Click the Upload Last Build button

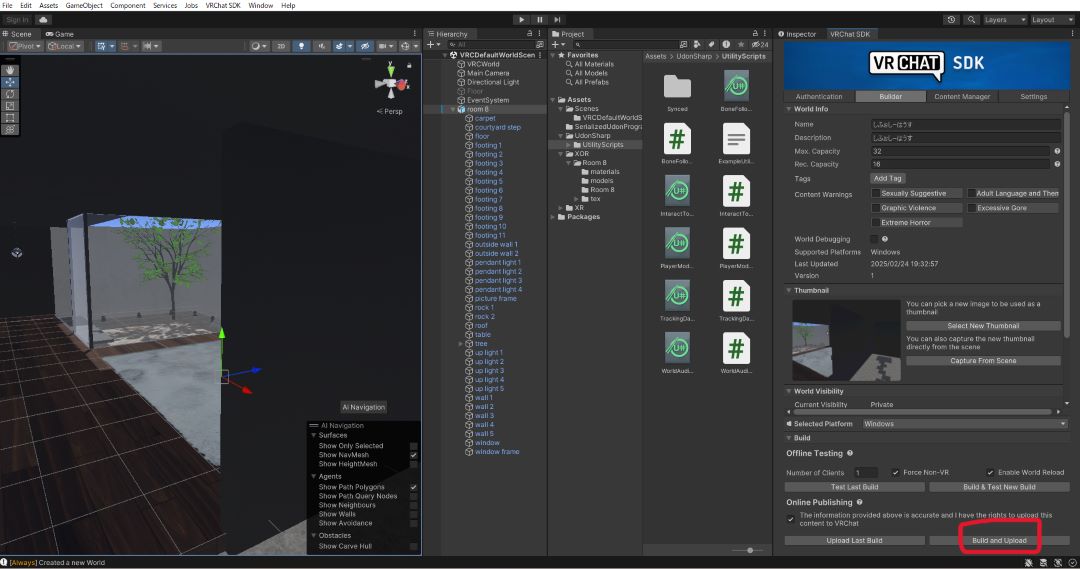pos(854,541)
